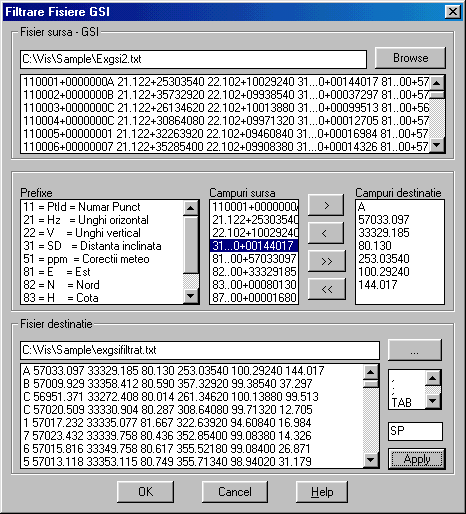Click the single left arrow remove button
The width and height of the screenshot is (466, 514).
[326, 233]
